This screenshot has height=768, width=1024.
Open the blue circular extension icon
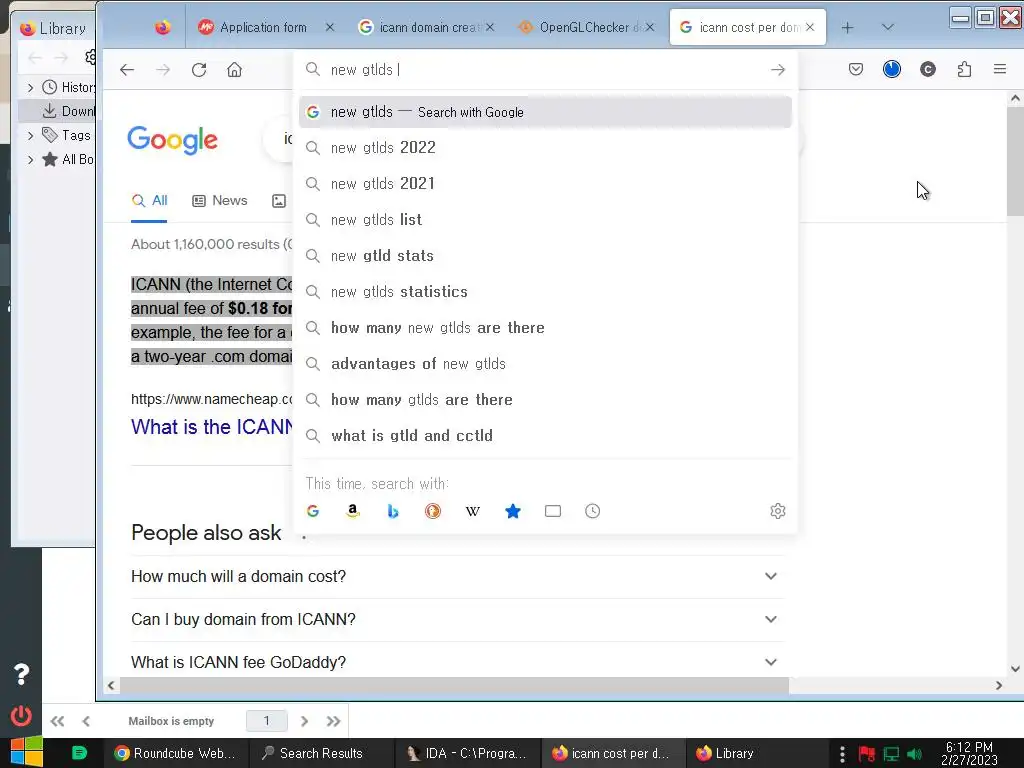click(x=891, y=69)
